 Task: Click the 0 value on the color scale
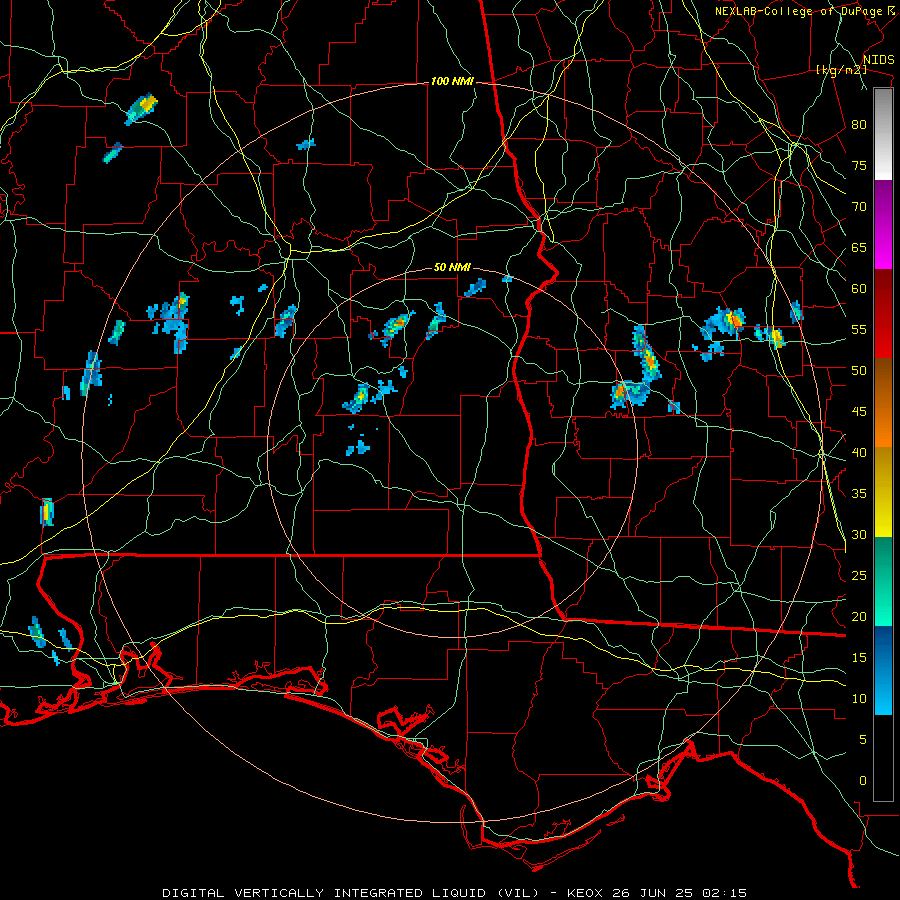tap(863, 781)
